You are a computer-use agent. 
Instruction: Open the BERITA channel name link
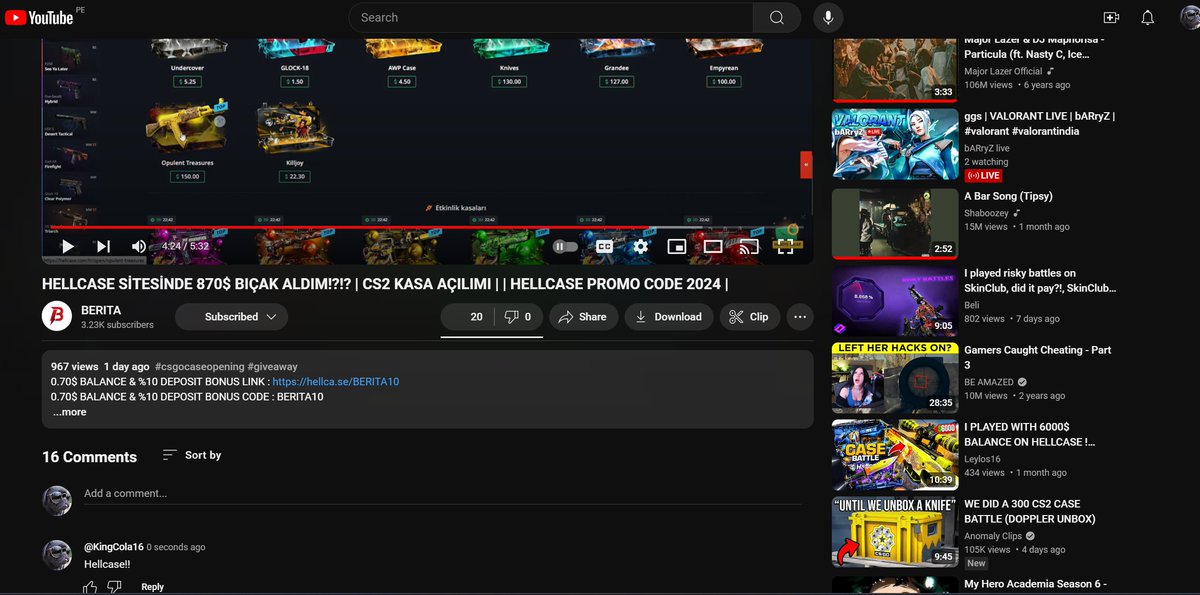(101, 310)
